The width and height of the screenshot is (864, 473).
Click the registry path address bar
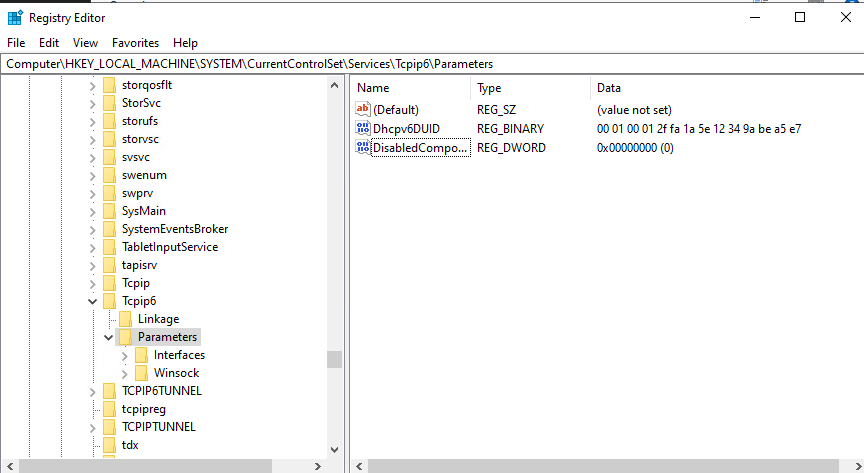point(430,64)
